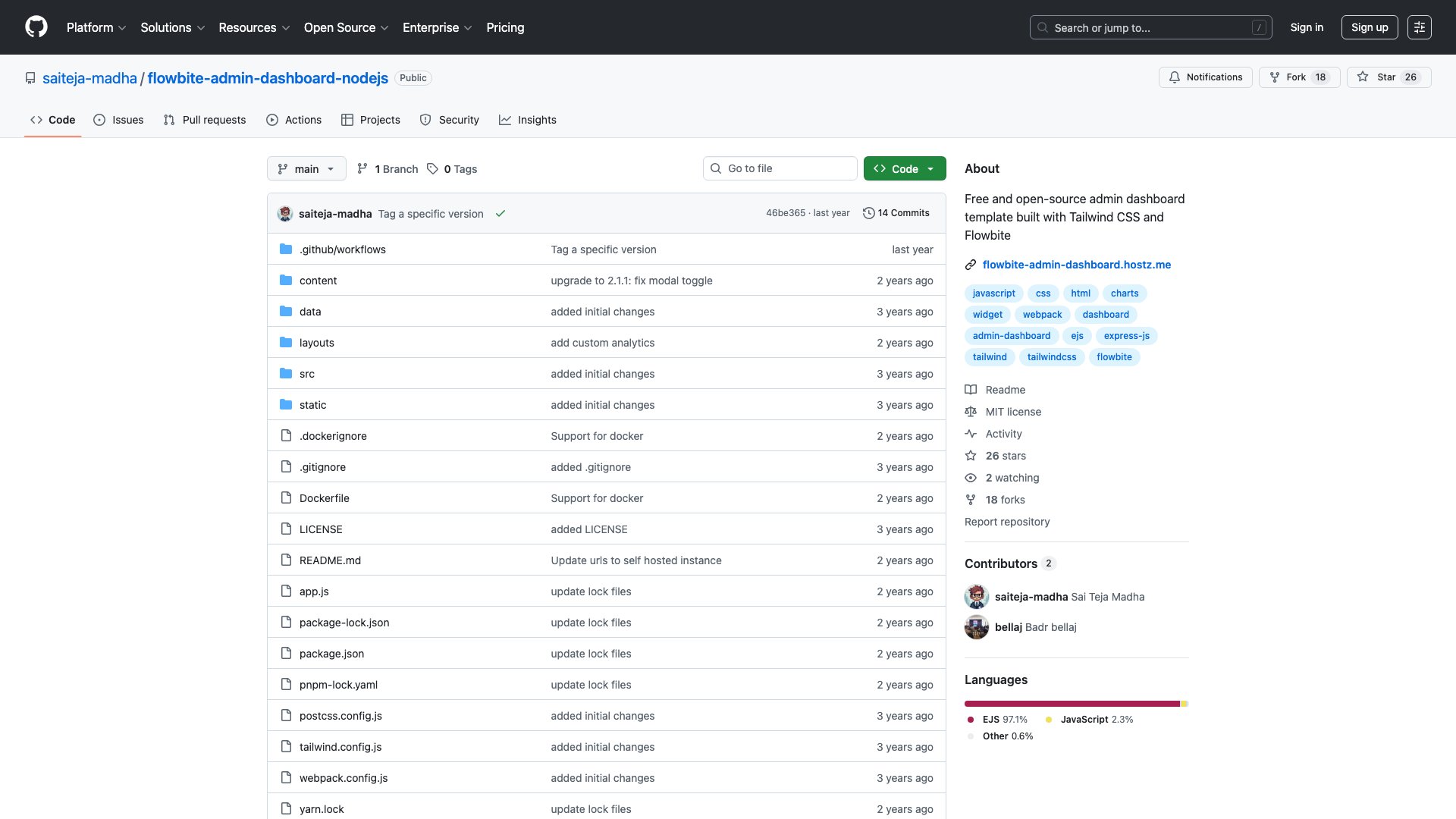Image resolution: width=1456 pixels, height=819 pixels.
Task: Click the commit history clock icon
Action: coord(869,213)
